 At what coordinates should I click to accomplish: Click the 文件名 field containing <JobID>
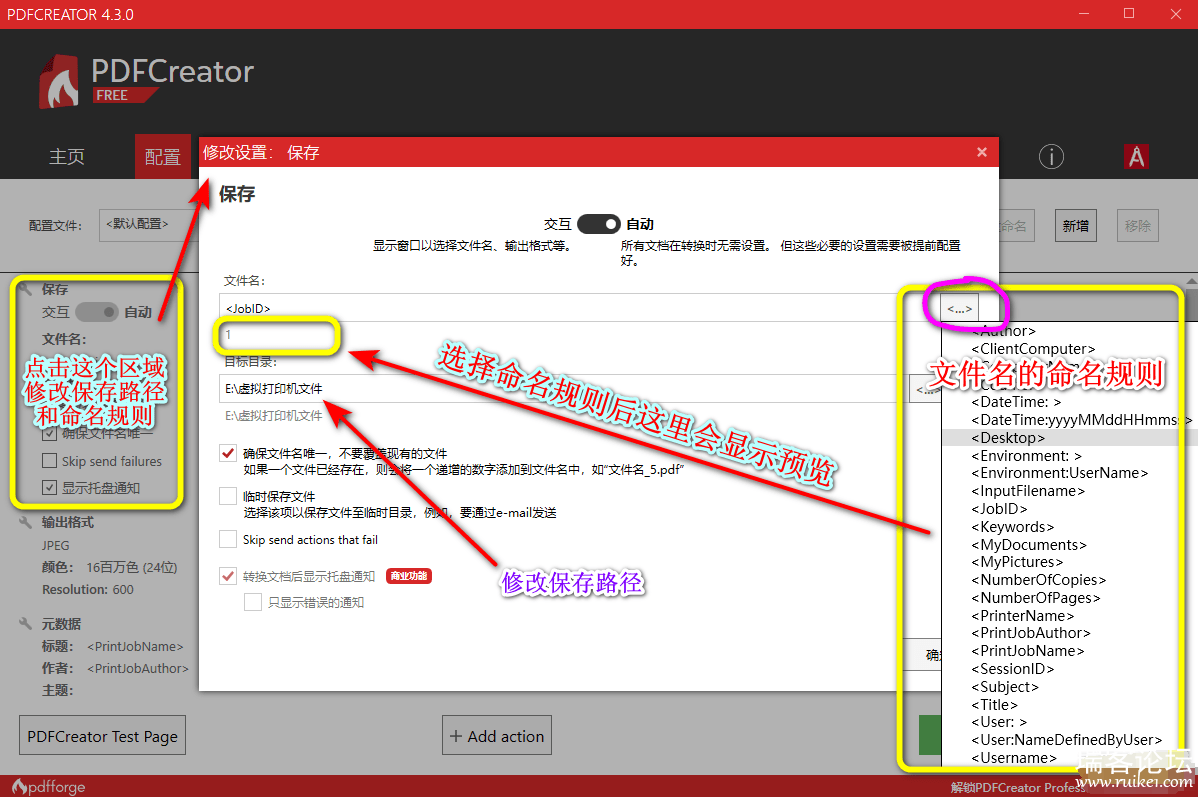pos(580,308)
